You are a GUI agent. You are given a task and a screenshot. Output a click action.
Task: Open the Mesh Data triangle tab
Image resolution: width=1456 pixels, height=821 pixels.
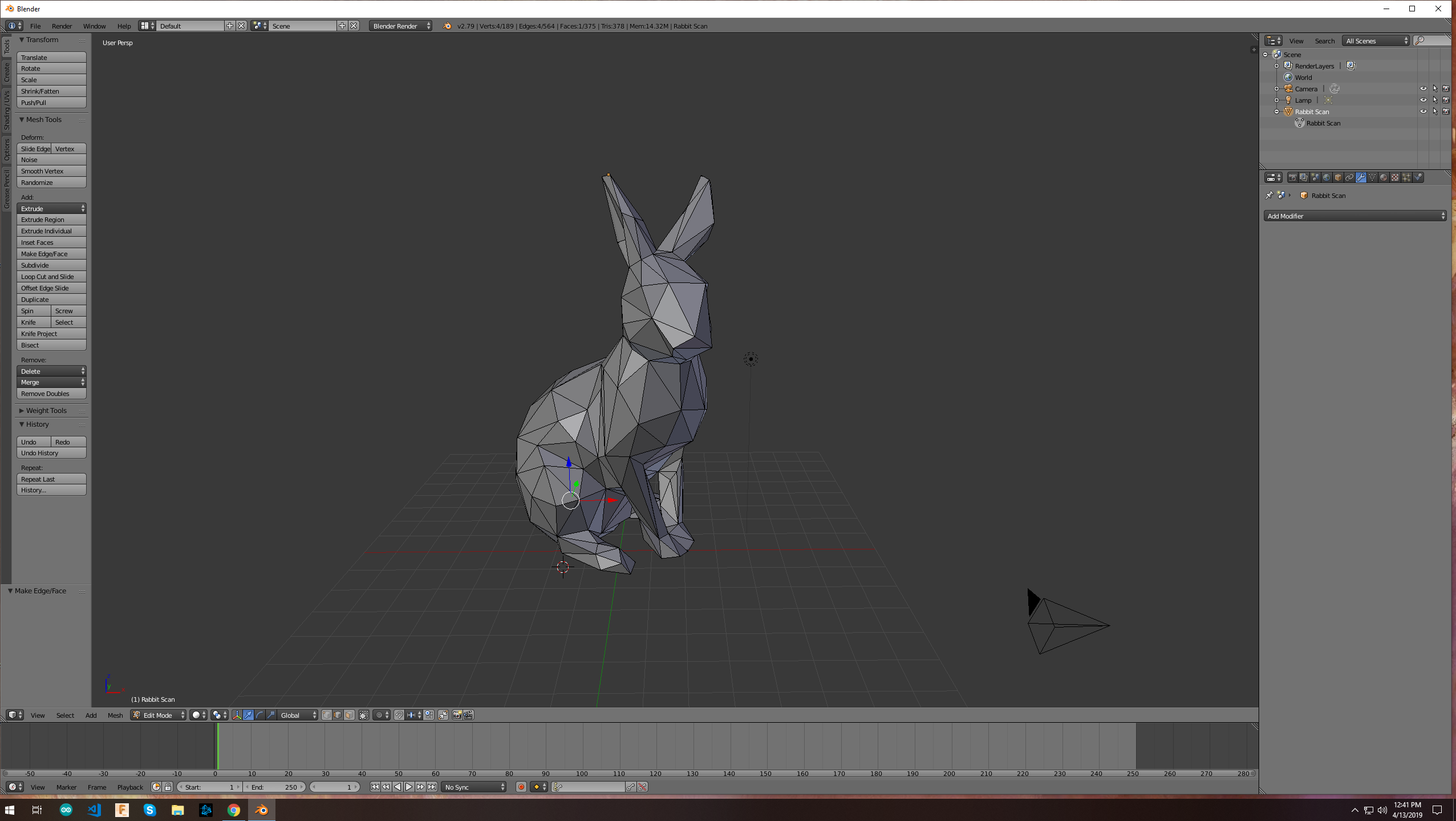click(x=1372, y=177)
